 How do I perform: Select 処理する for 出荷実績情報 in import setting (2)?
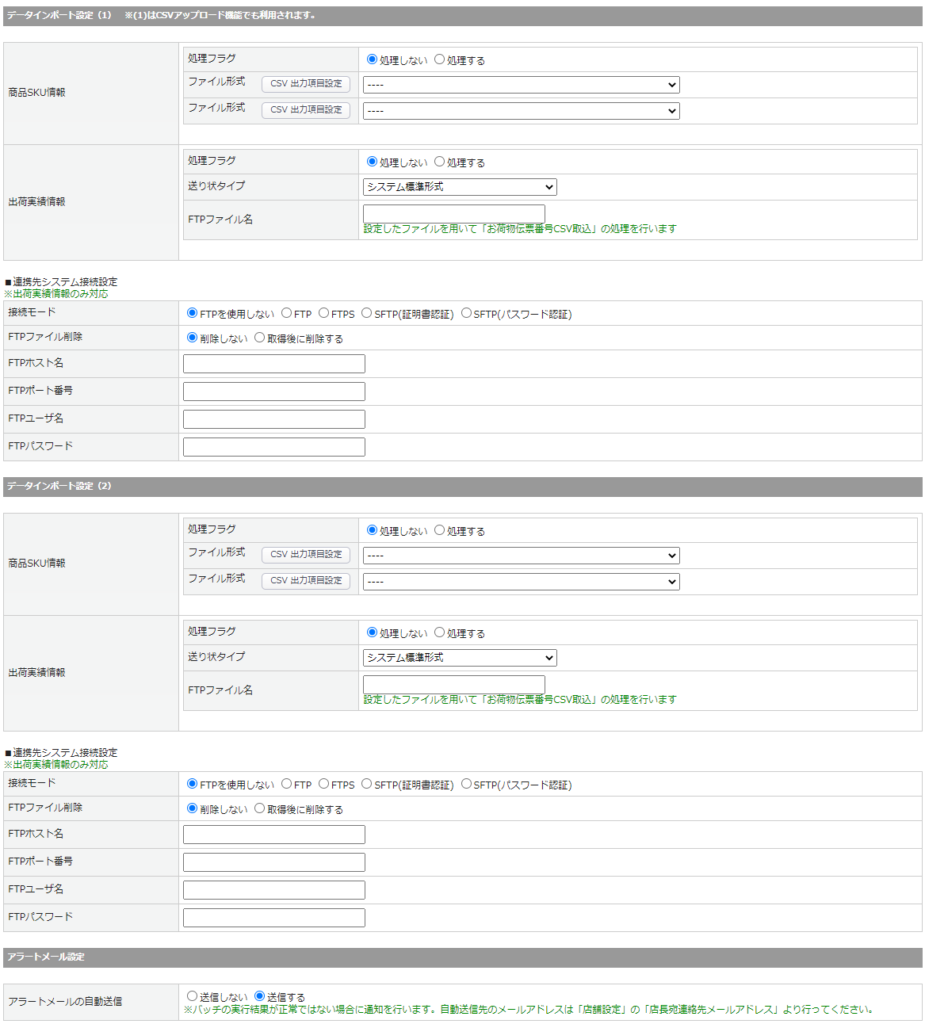440,632
